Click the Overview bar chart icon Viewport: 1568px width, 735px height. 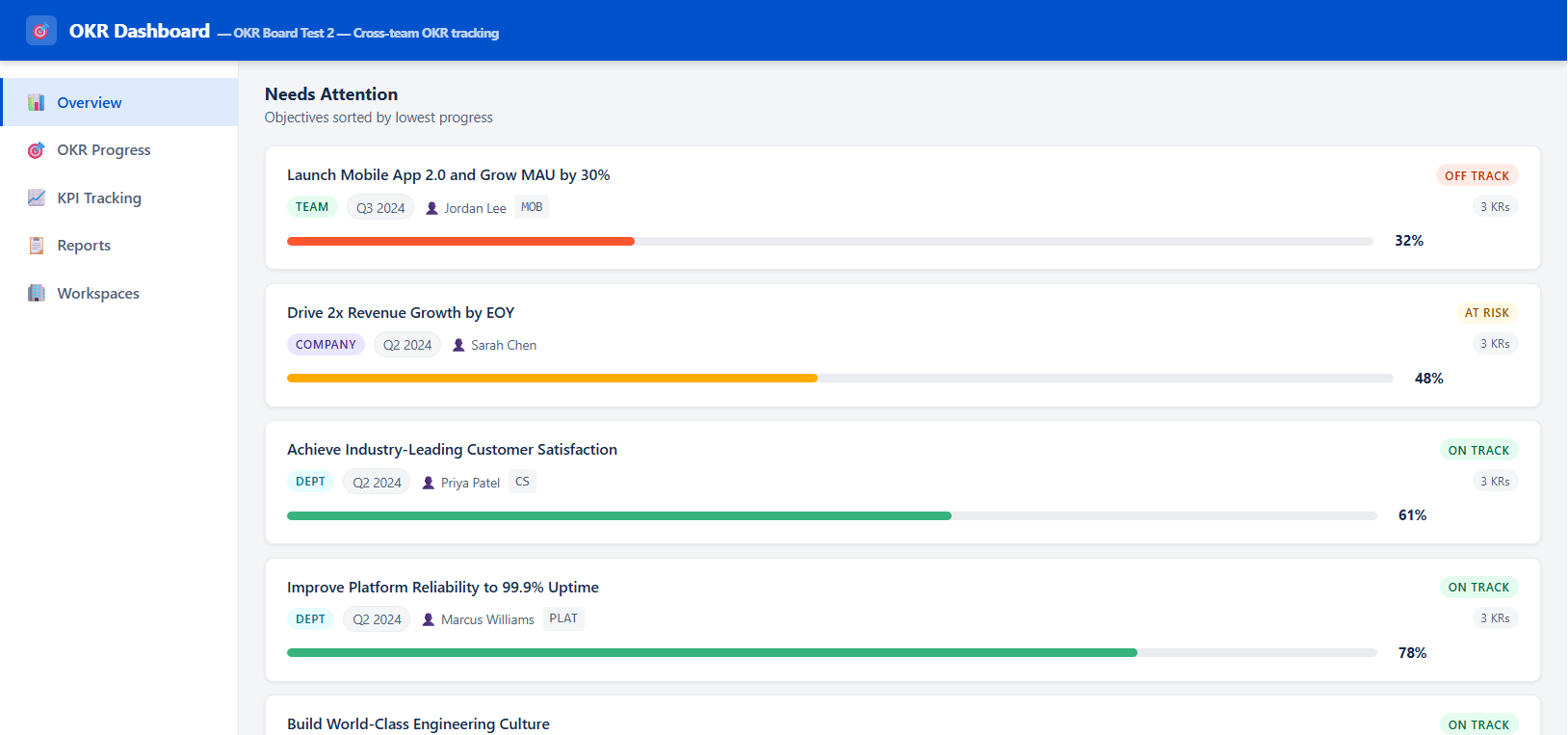37,102
